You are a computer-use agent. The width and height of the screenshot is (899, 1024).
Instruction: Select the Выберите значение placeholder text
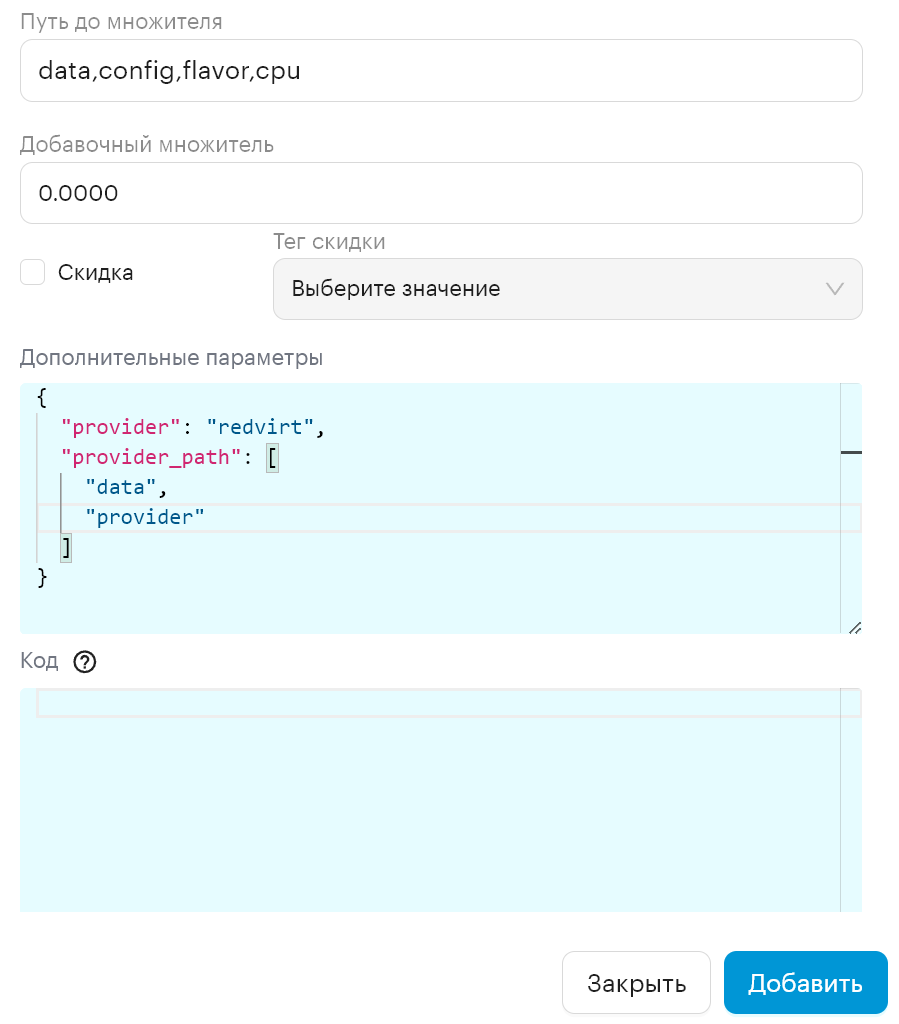tap(396, 289)
